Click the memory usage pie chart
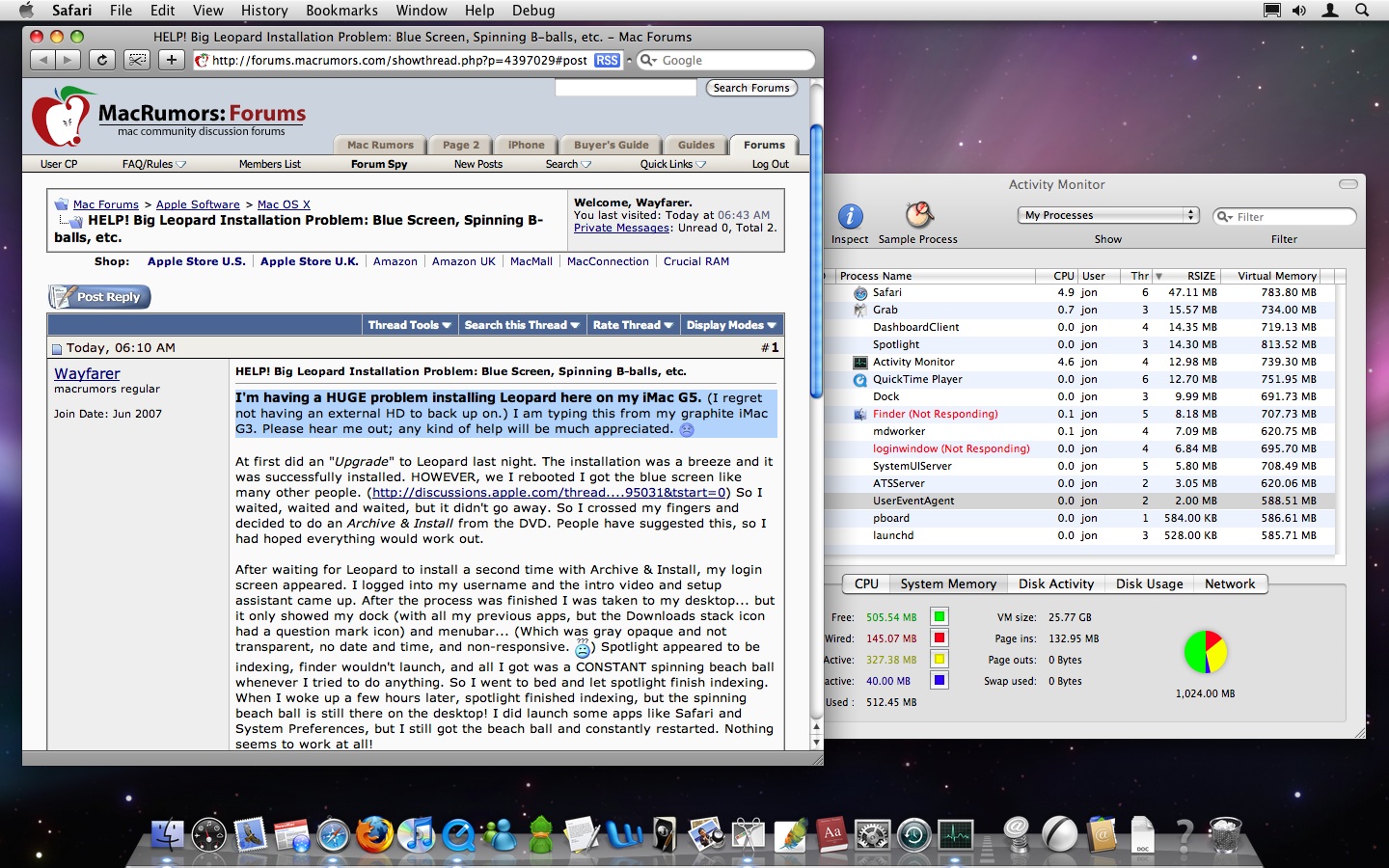The height and width of the screenshot is (868, 1389). (x=1205, y=652)
